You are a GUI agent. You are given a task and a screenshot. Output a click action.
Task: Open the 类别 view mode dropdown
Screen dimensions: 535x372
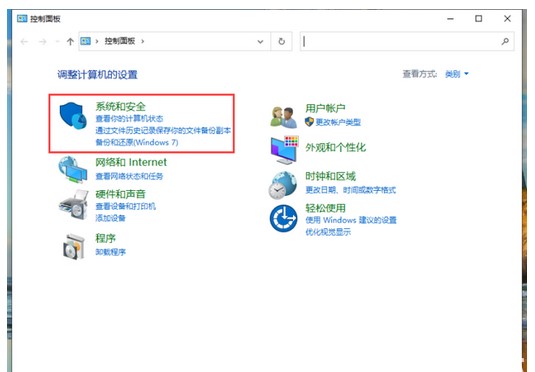coord(457,74)
